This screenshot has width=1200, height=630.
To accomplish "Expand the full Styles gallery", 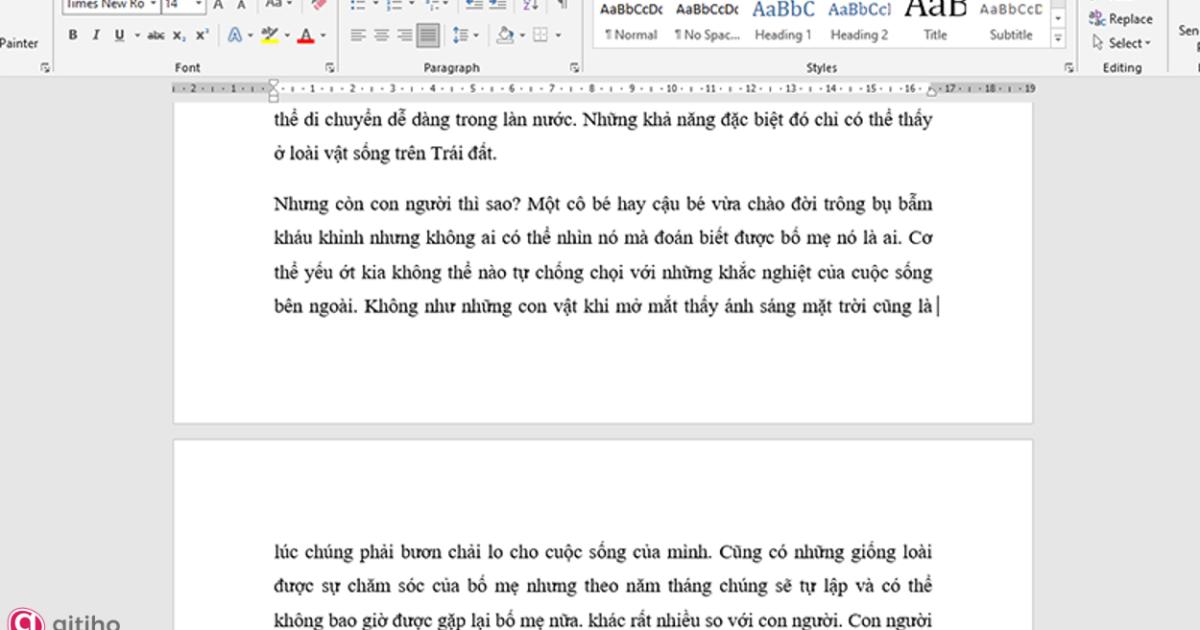I will coord(1058,39).
